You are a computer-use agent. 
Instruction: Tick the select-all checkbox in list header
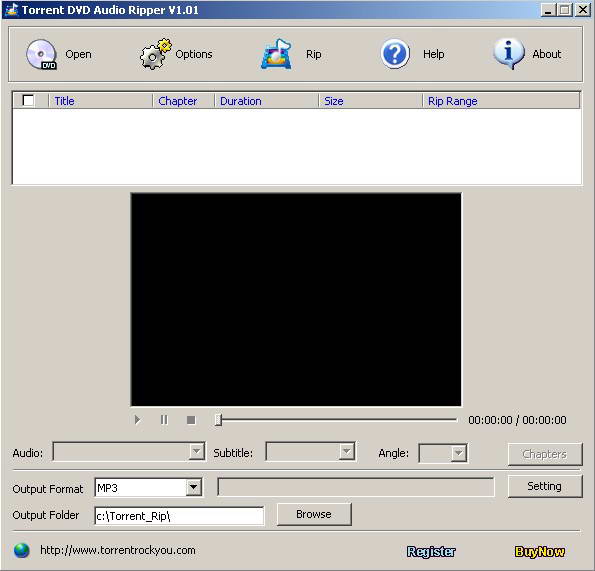coord(28,101)
